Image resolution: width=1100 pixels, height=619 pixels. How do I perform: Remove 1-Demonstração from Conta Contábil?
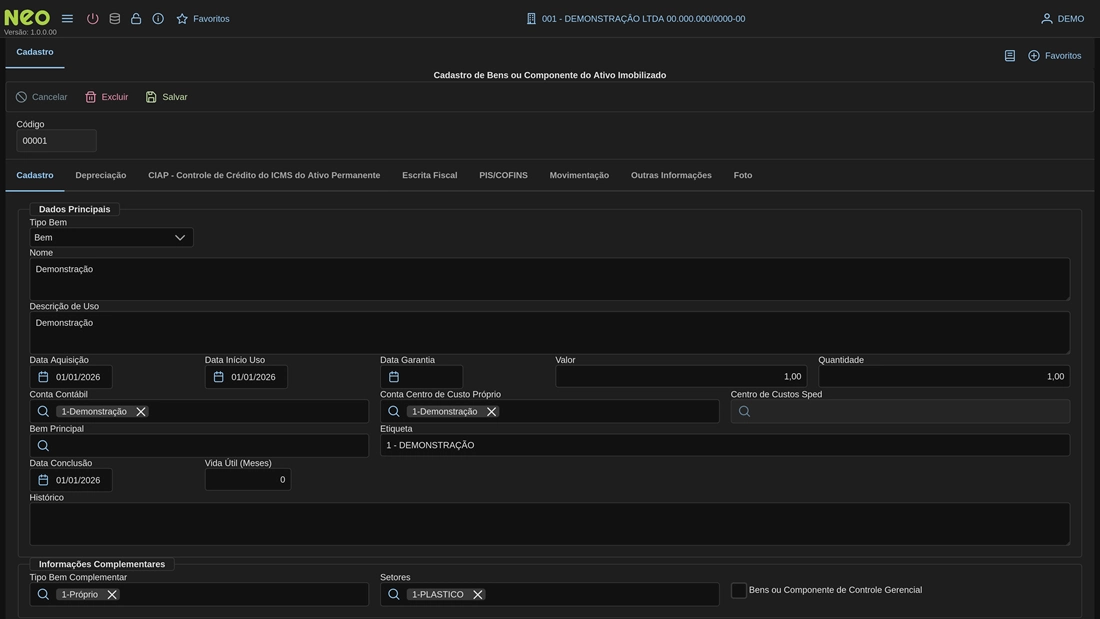[141, 412]
